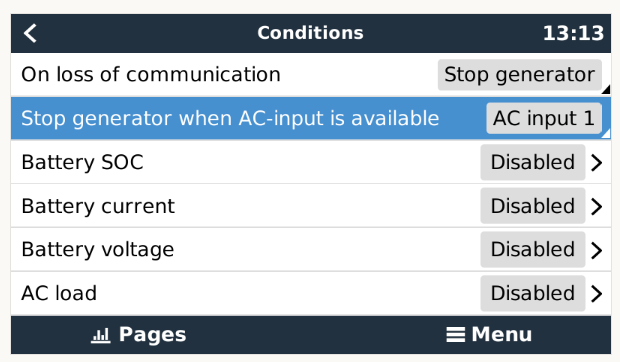Click the chevron arrow next to Battery SOC
The width and height of the screenshot is (620, 362).
pyautogui.click(x=597, y=162)
